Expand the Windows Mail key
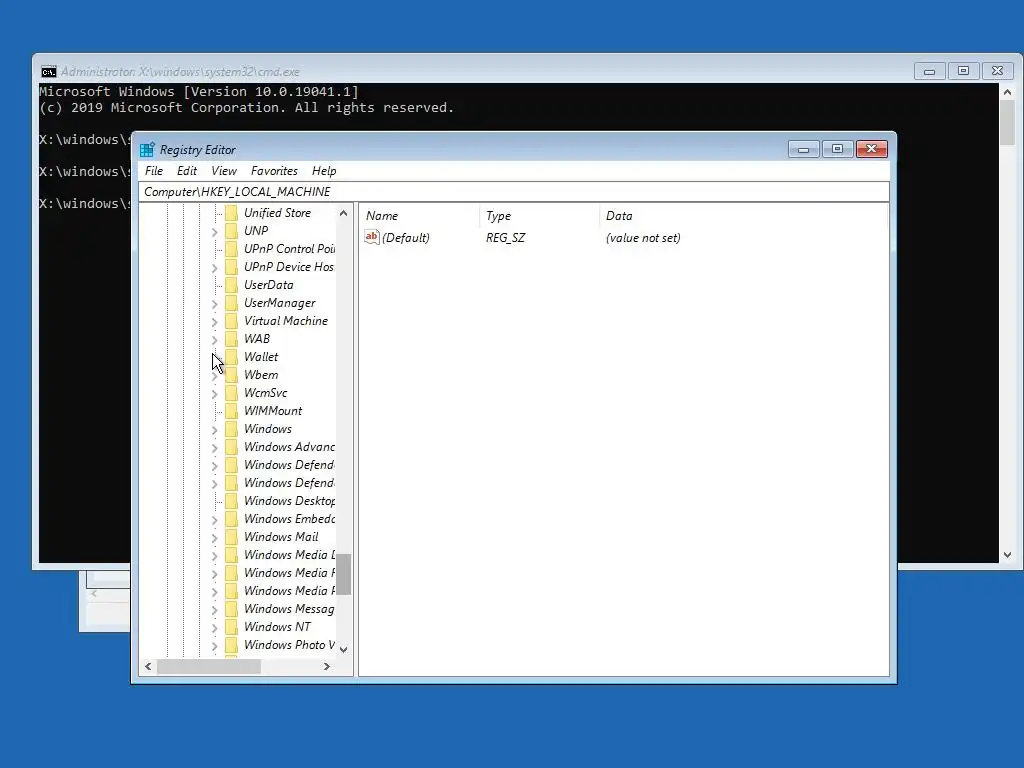1024x768 pixels. click(214, 537)
